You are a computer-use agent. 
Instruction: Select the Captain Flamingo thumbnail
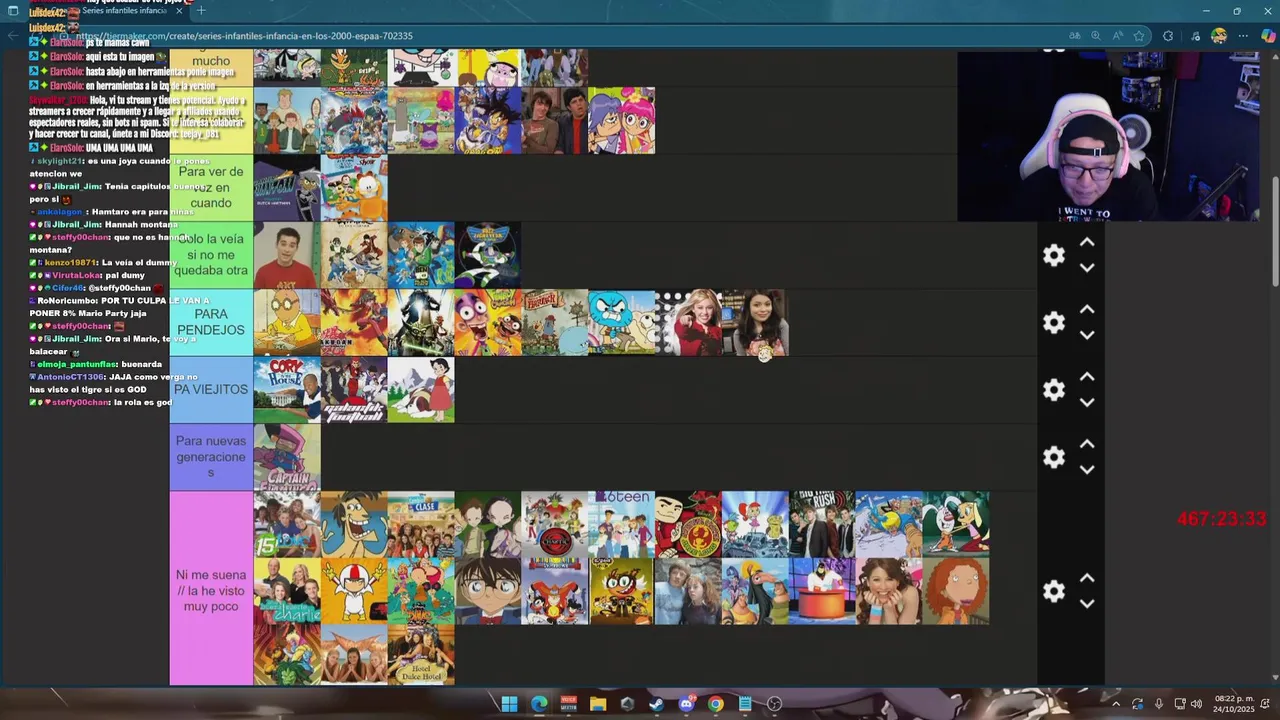click(x=287, y=457)
